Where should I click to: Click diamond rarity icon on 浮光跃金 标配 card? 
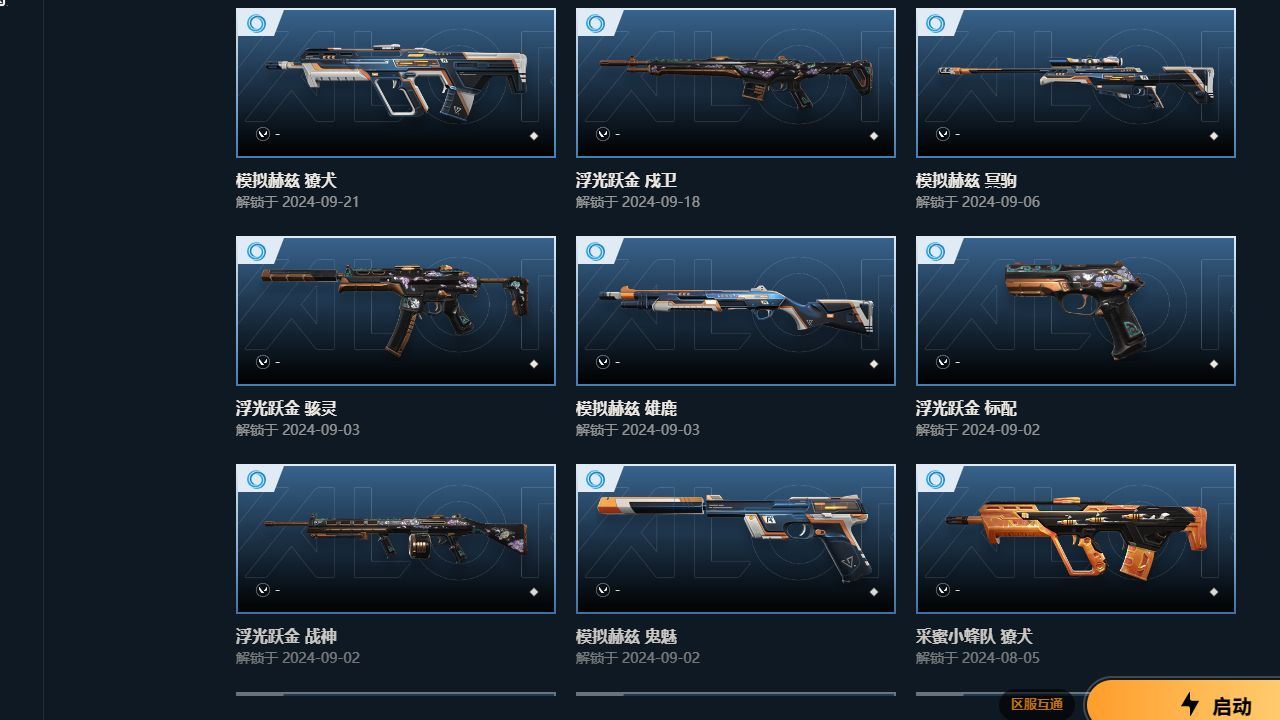[1214, 364]
